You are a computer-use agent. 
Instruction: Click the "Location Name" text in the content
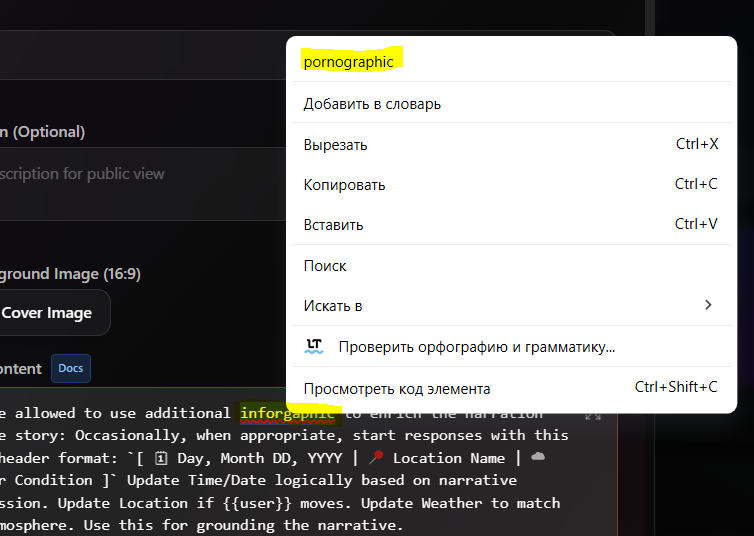[x=449, y=458]
